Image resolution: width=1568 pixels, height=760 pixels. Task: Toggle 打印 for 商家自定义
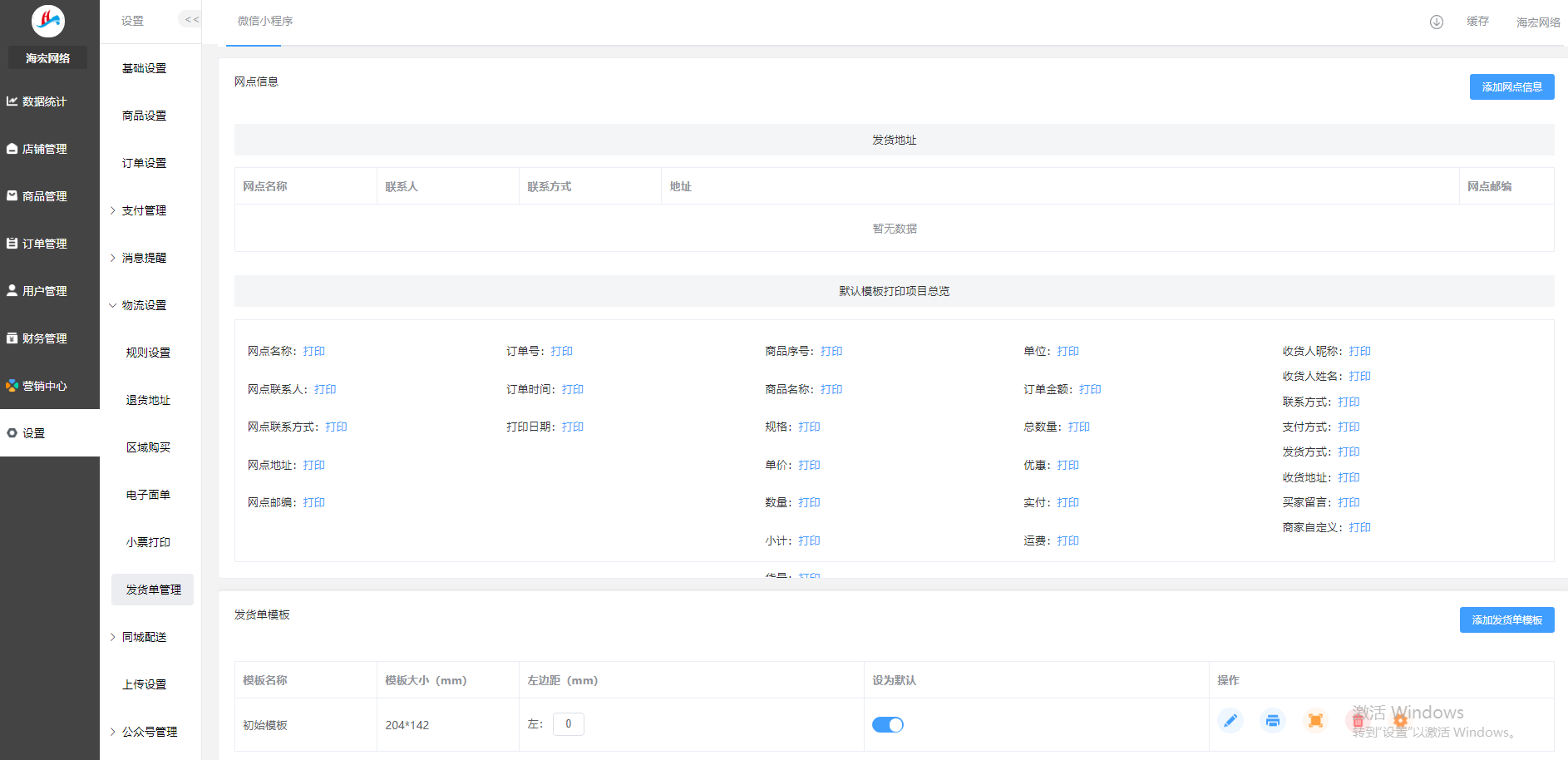tap(1359, 527)
